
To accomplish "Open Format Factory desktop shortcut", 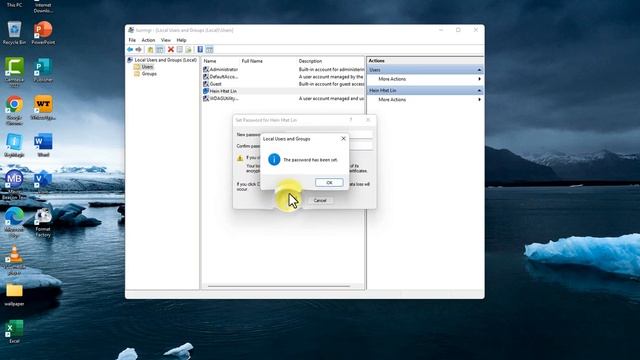I will [x=43, y=223].
